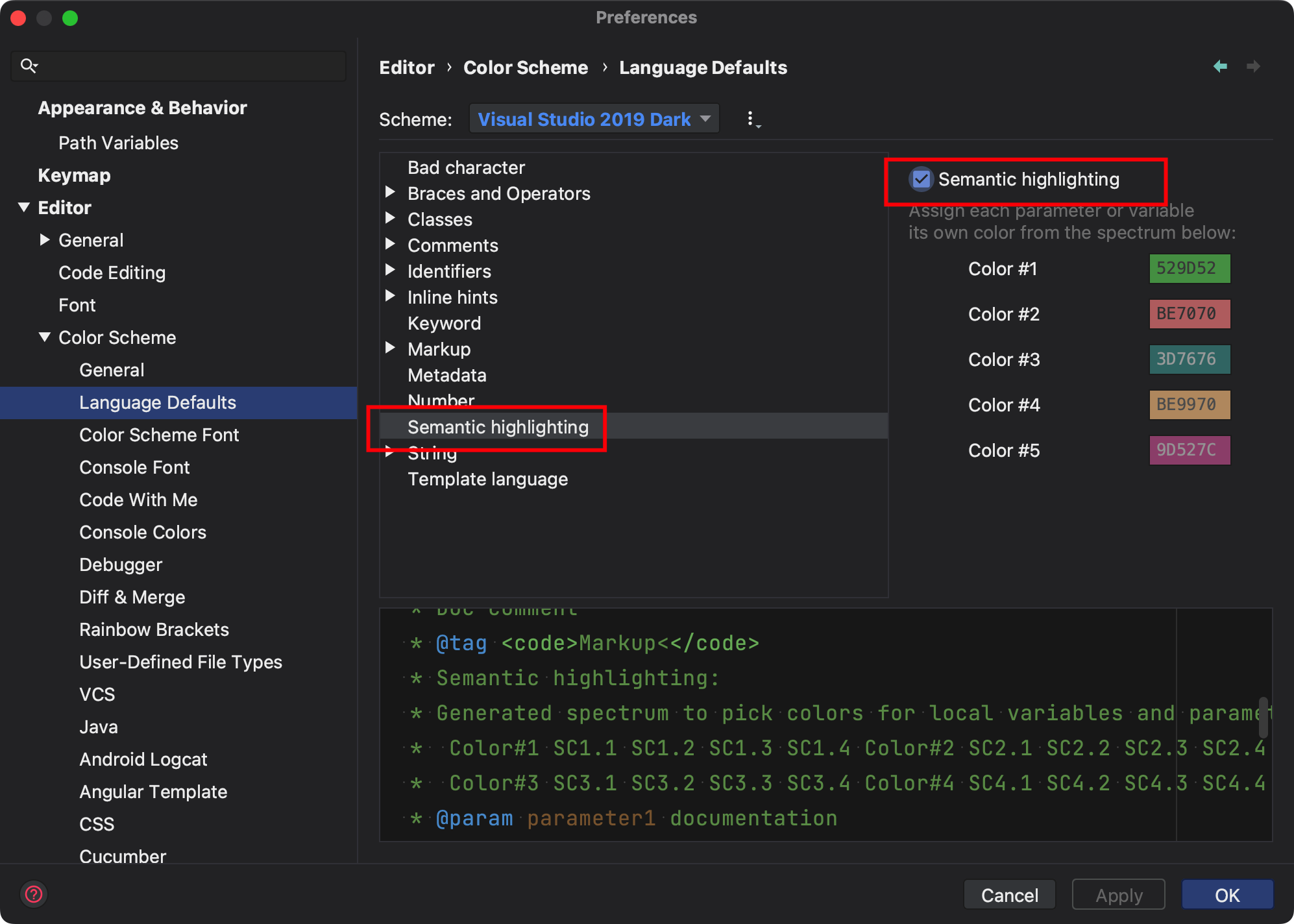The width and height of the screenshot is (1294, 924).
Task: Click the Apply button
Action: [1119, 895]
